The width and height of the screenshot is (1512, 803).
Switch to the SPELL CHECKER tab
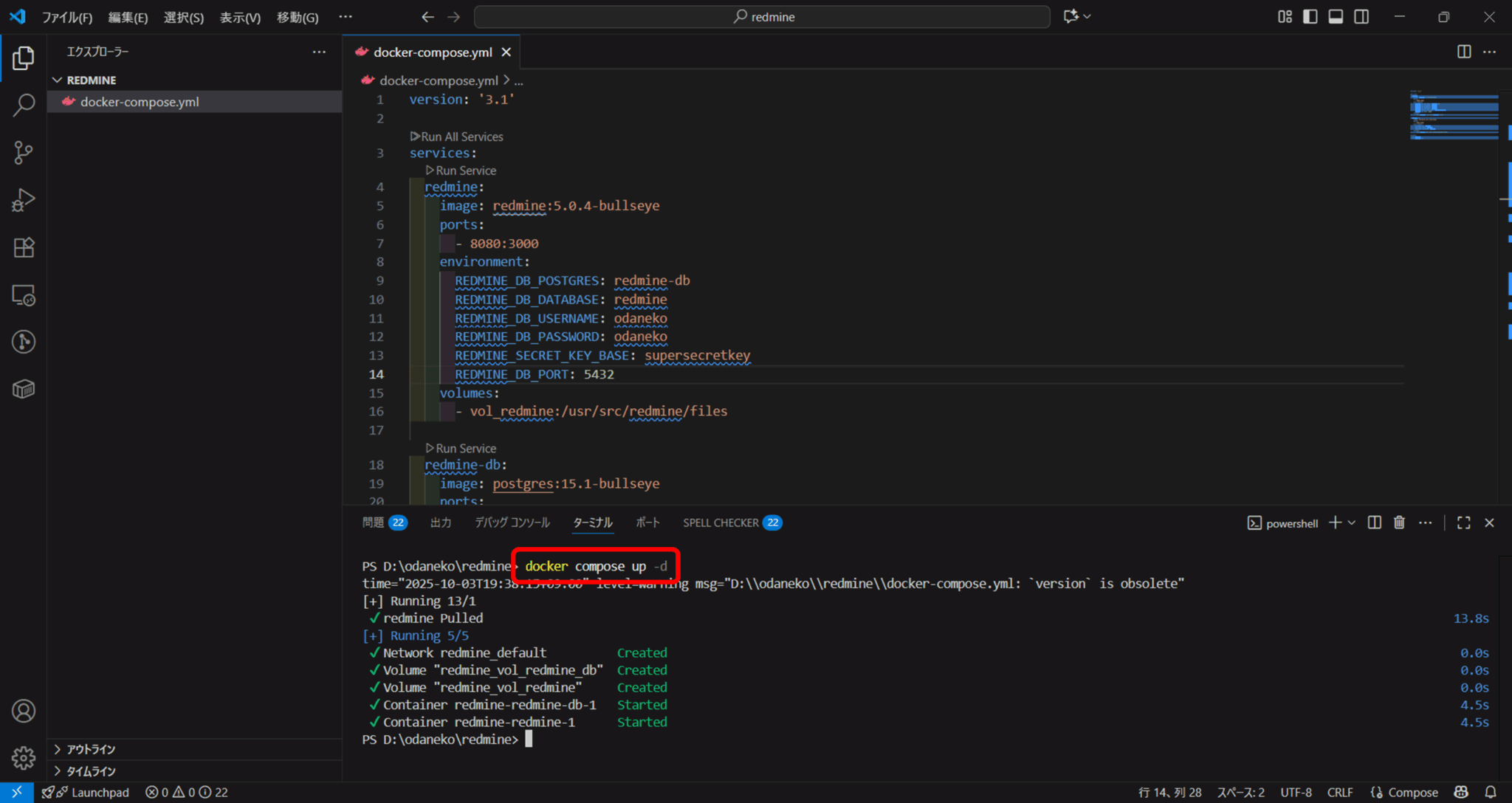click(721, 523)
